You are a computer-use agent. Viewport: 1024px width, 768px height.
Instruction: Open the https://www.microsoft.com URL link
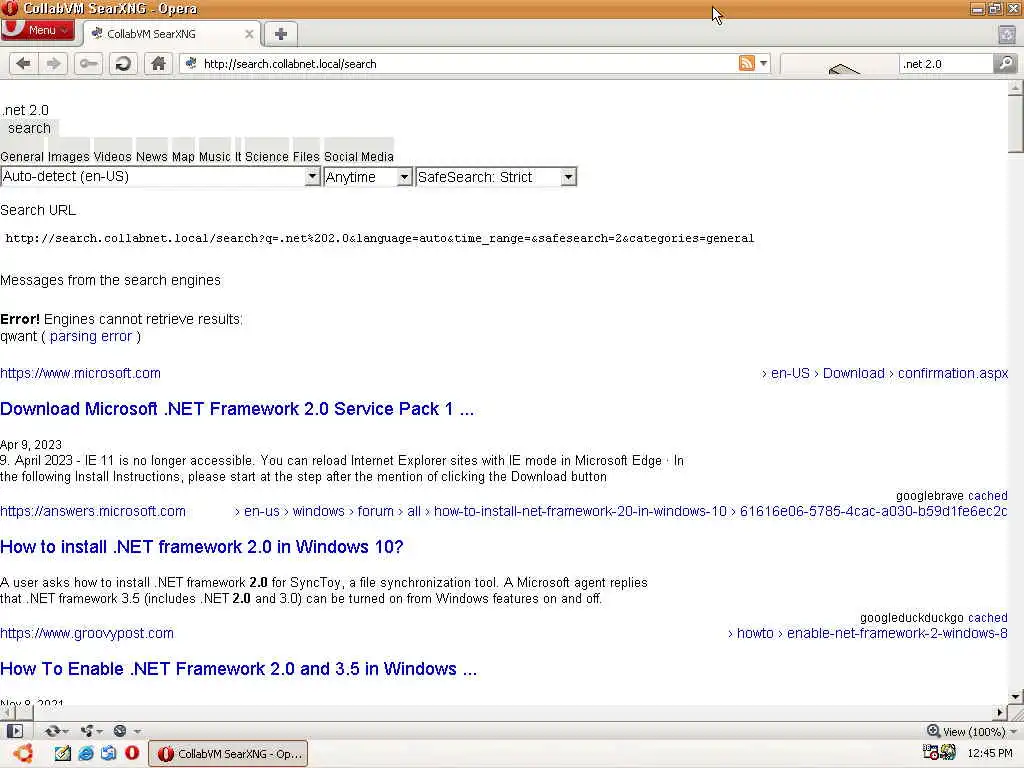tap(80, 373)
